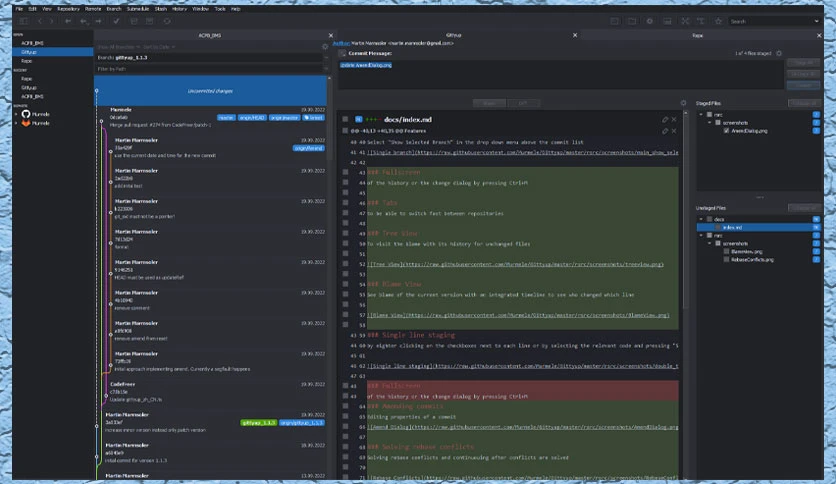This screenshot has height=484, width=836.
Task: Open the Submodule menu
Action: coord(138,9)
